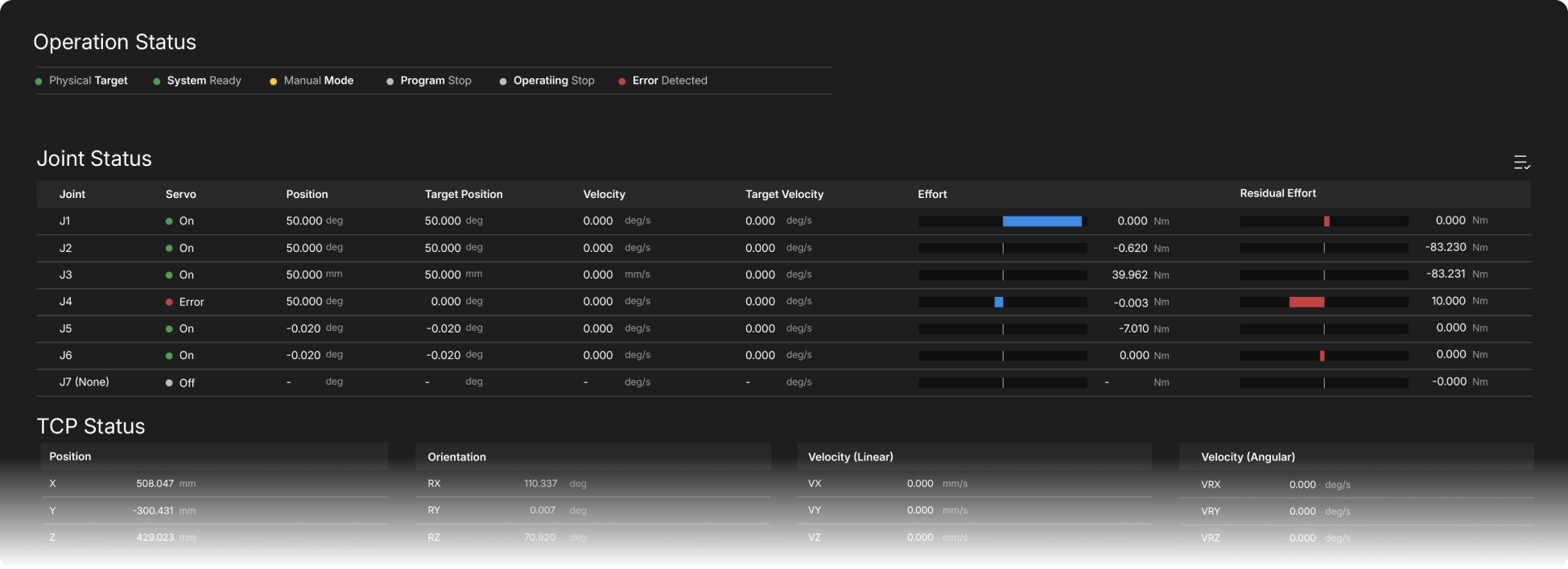
Task: Click the J1 blue effort bar
Action: click(x=1042, y=221)
